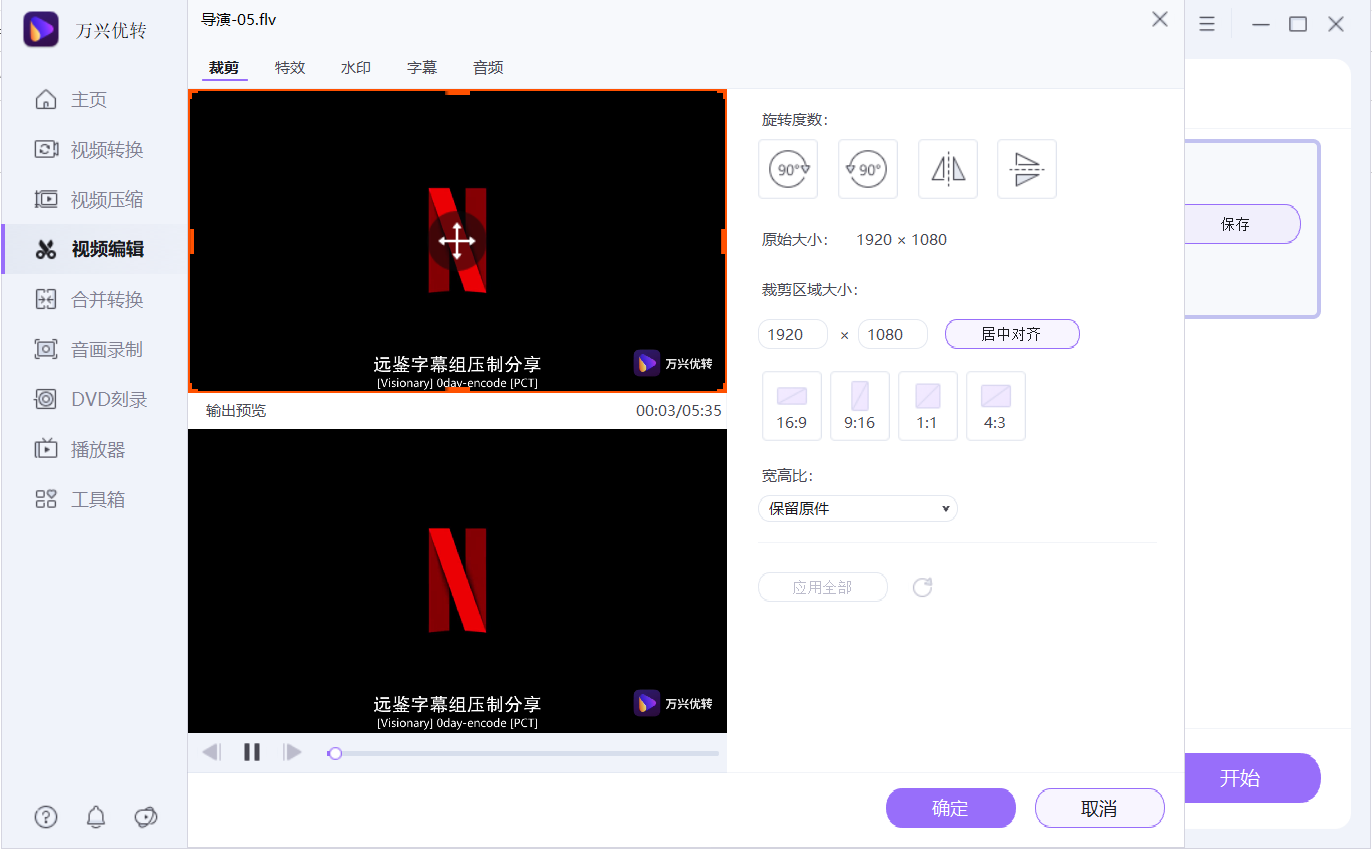Confirm with the 确定 button
Image resolution: width=1372 pixels, height=849 pixels.
click(x=951, y=808)
